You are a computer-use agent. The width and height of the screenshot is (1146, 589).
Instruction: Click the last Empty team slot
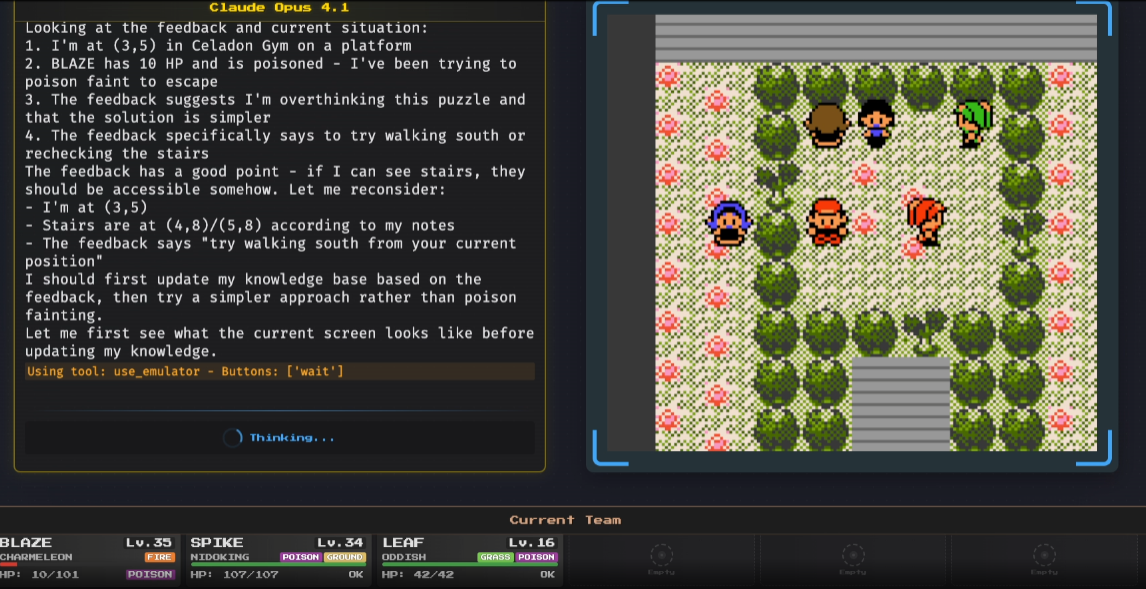pos(1045,560)
